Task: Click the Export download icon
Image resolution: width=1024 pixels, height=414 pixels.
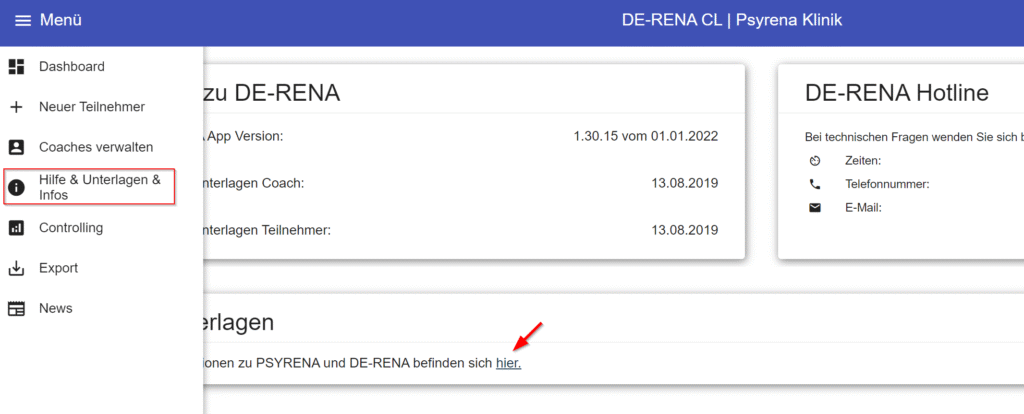Action: [16, 268]
